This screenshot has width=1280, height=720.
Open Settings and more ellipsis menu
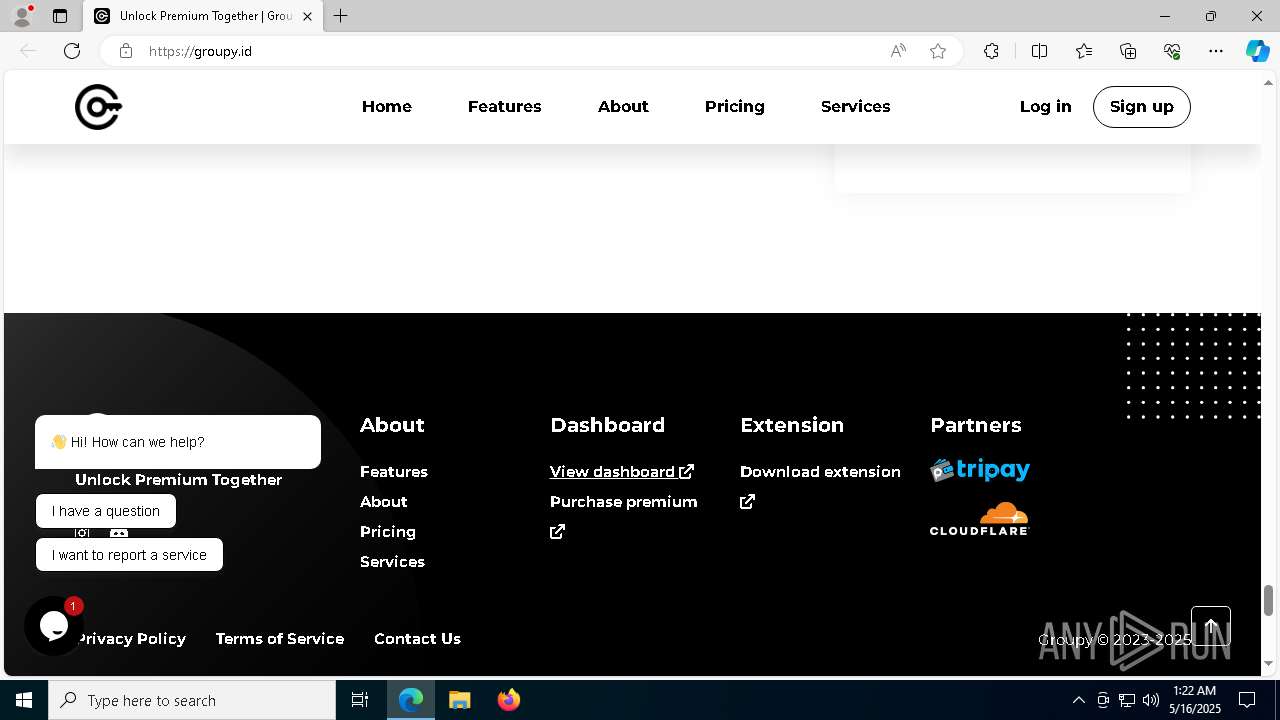[1216, 51]
